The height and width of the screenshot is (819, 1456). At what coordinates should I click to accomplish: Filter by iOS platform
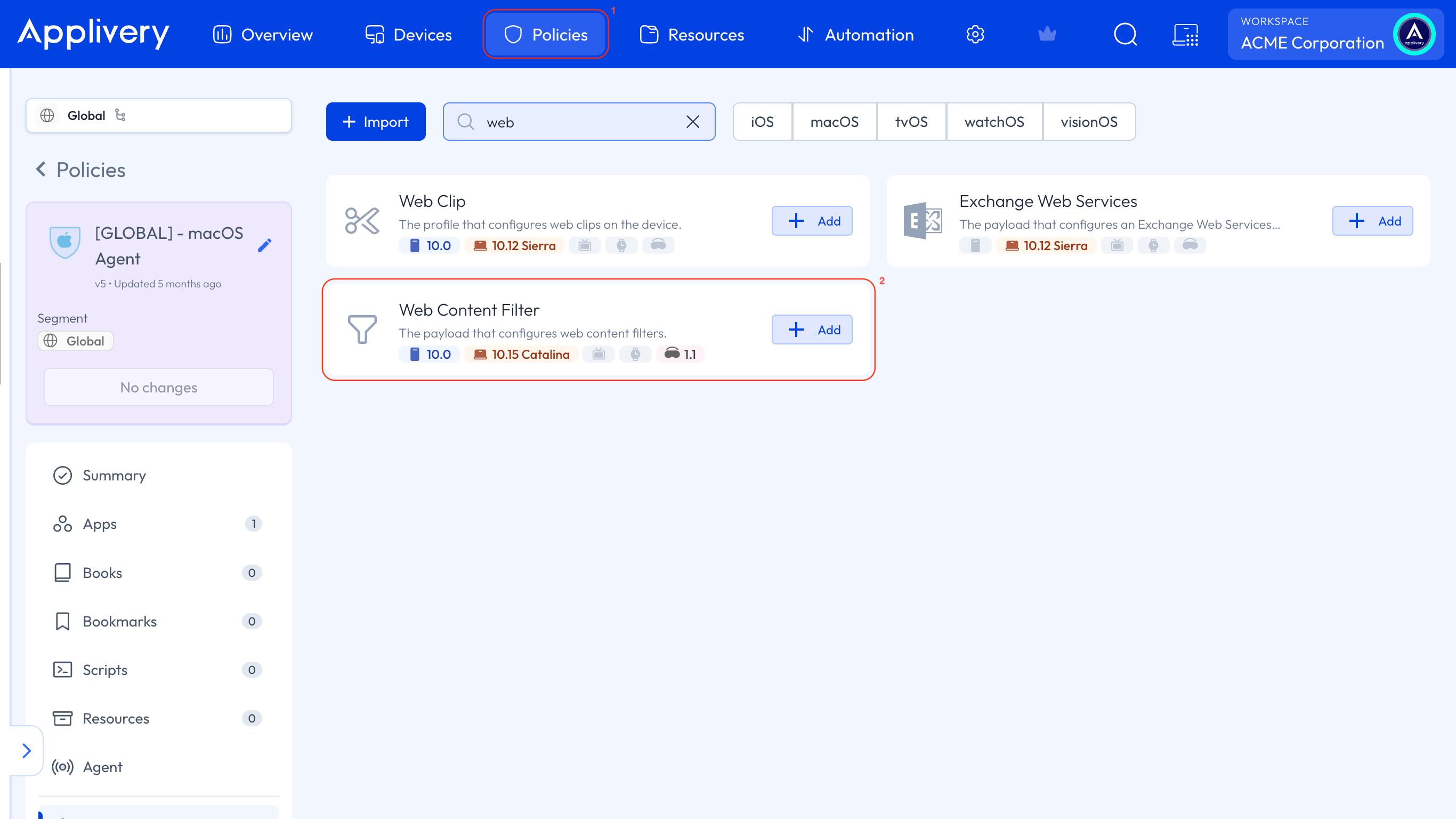click(763, 122)
